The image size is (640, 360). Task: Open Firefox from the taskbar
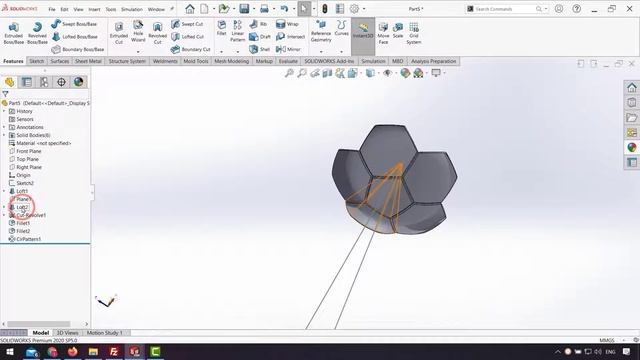73,351
